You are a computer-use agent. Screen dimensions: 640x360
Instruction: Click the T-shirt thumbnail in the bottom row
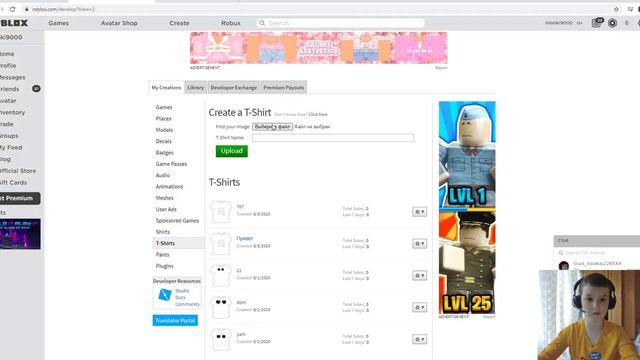tap(220, 339)
